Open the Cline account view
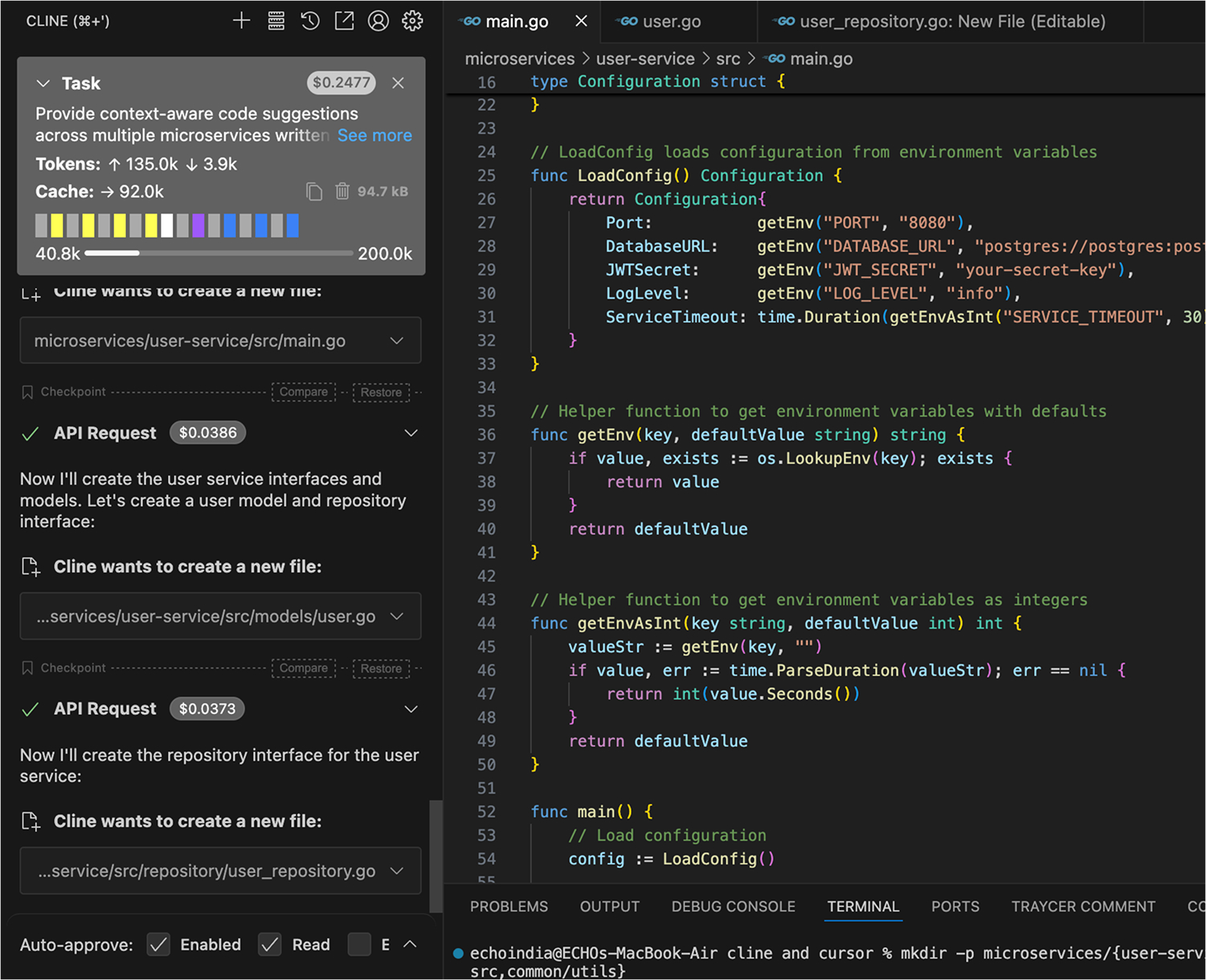Viewport: 1206px width, 980px height. 378,20
